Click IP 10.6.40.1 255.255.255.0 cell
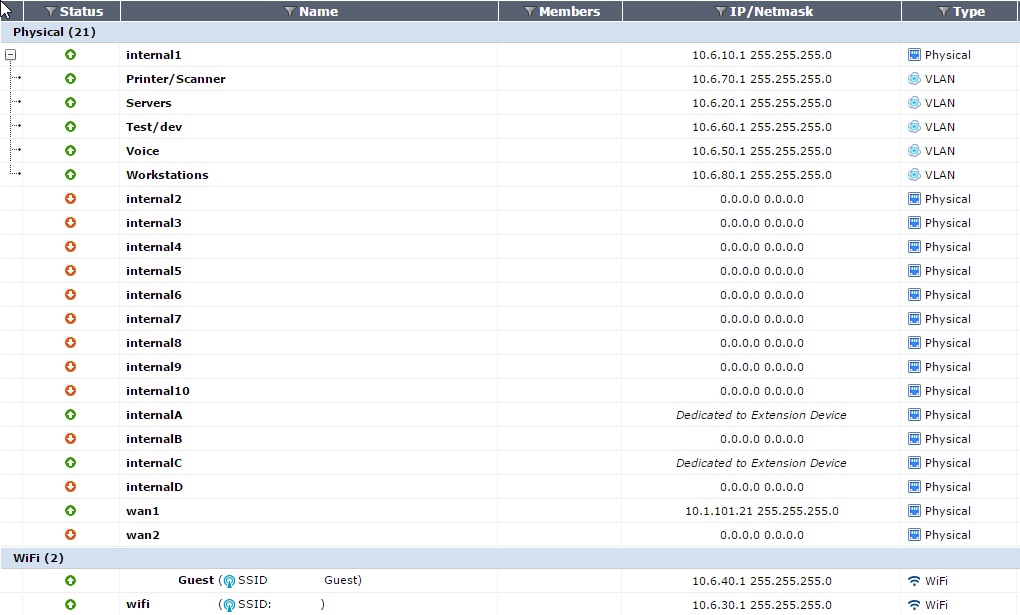This screenshot has width=1020, height=615. (x=762, y=581)
